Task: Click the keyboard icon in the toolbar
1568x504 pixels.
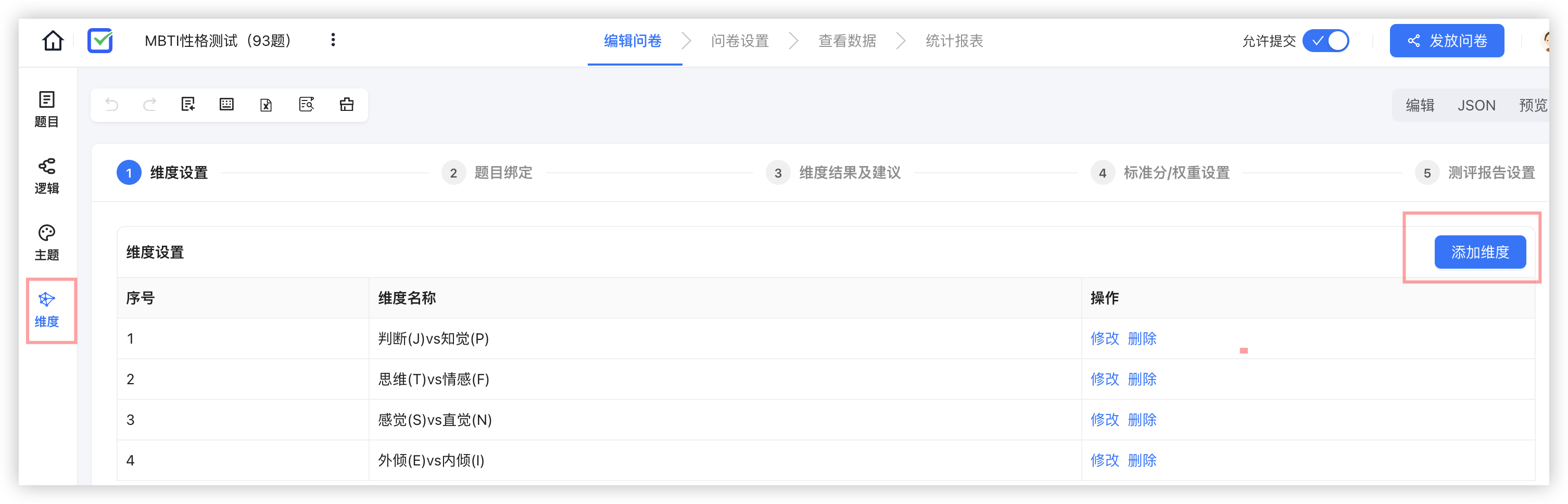Action: 226,105
